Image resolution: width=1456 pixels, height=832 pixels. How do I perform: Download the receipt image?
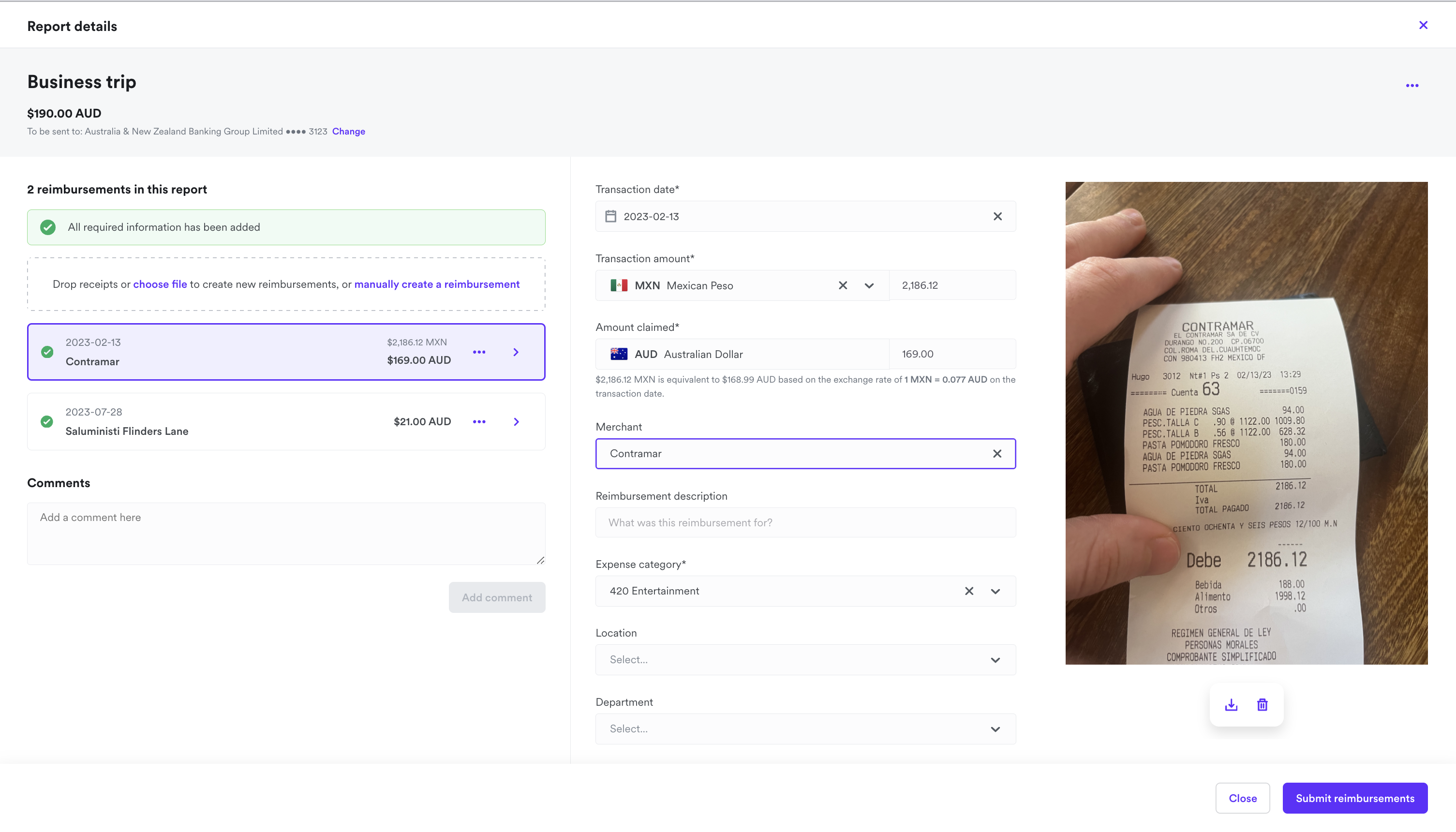coord(1231,705)
